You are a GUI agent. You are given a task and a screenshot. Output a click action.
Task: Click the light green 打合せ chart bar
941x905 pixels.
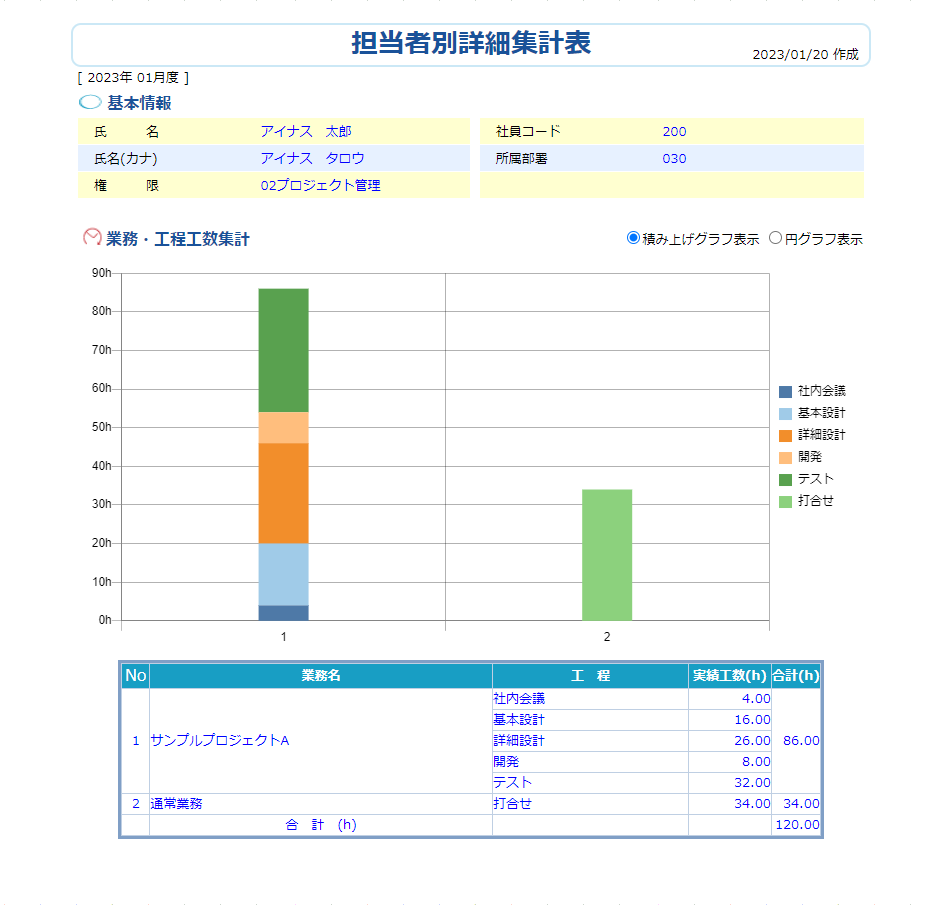(606, 554)
